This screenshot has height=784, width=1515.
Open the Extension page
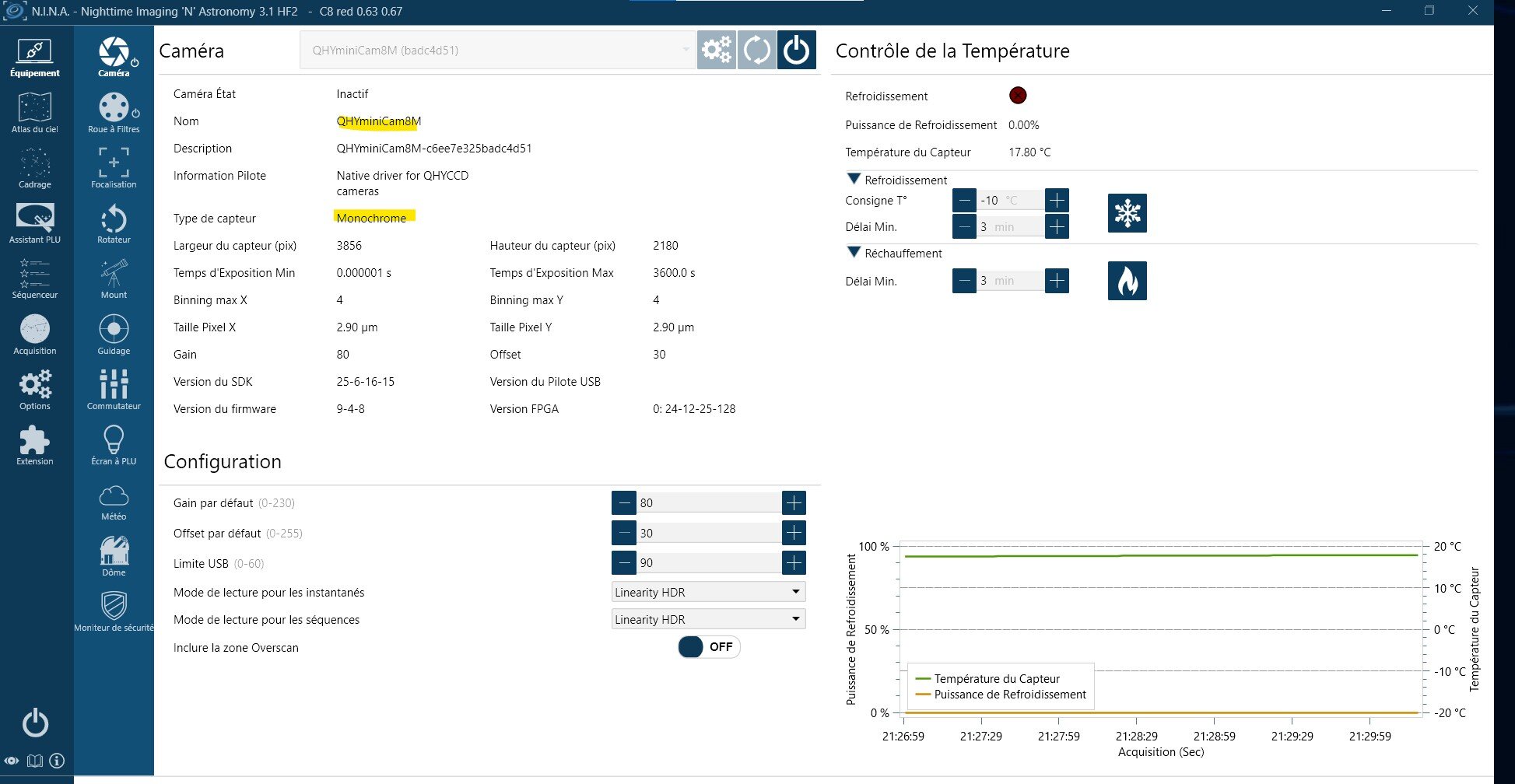tap(35, 446)
